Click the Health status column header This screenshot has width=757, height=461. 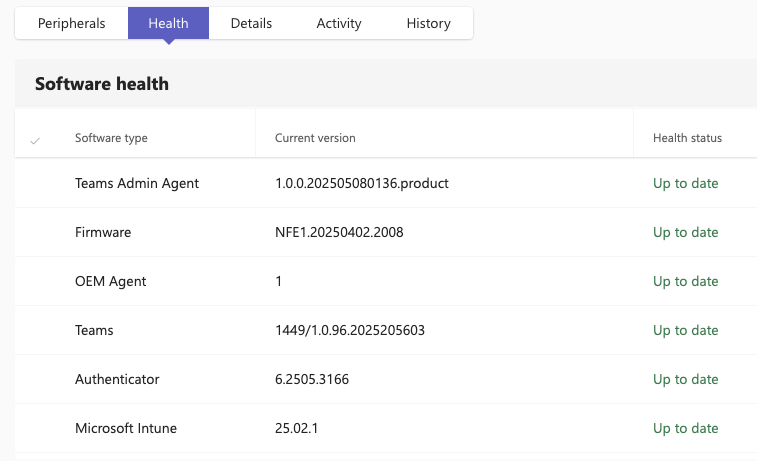[x=687, y=138]
